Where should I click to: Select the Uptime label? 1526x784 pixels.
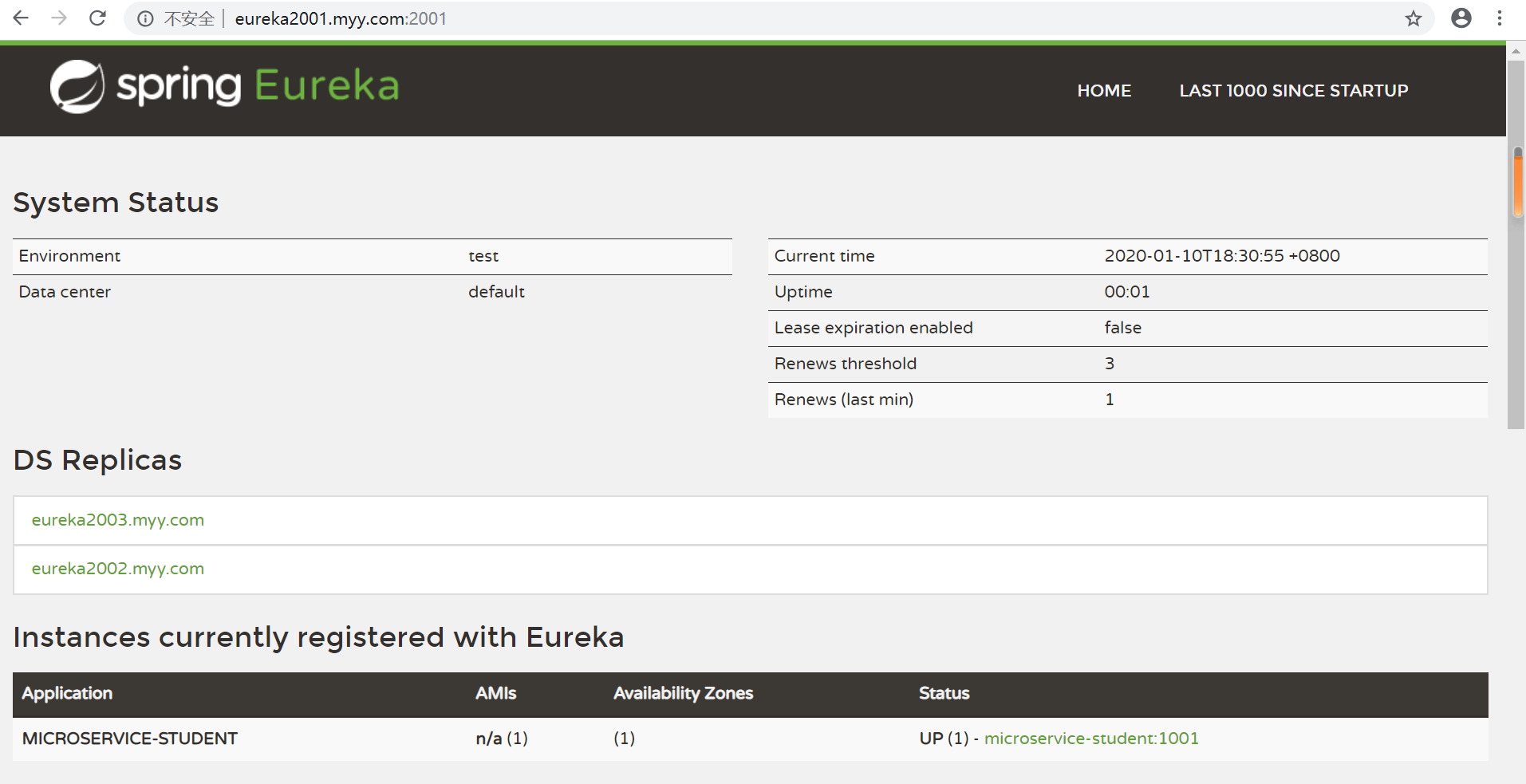pos(803,292)
